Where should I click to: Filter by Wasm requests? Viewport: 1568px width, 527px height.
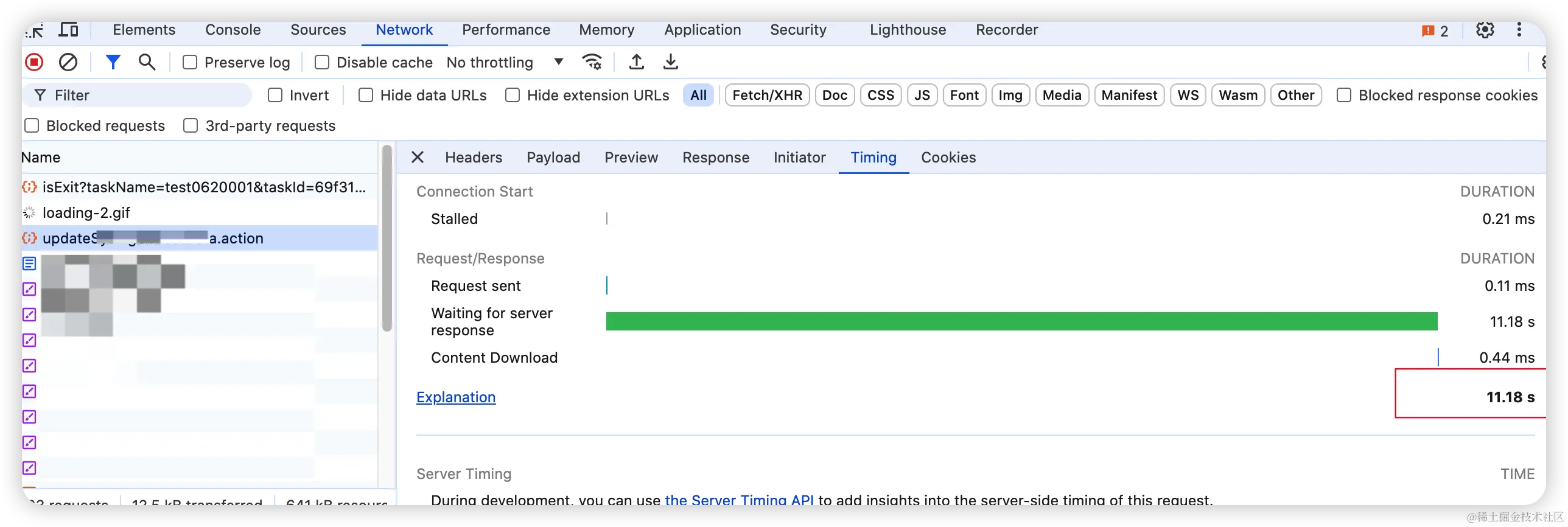pyautogui.click(x=1238, y=96)
